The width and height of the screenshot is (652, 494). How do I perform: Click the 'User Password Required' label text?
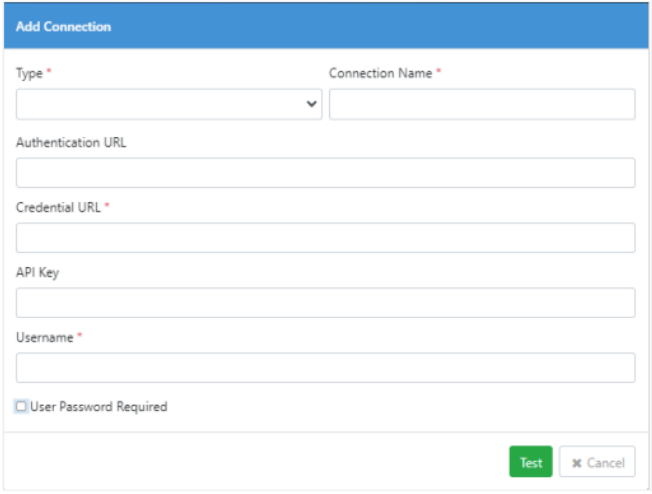pyautogui.click(x=99, y=407)
